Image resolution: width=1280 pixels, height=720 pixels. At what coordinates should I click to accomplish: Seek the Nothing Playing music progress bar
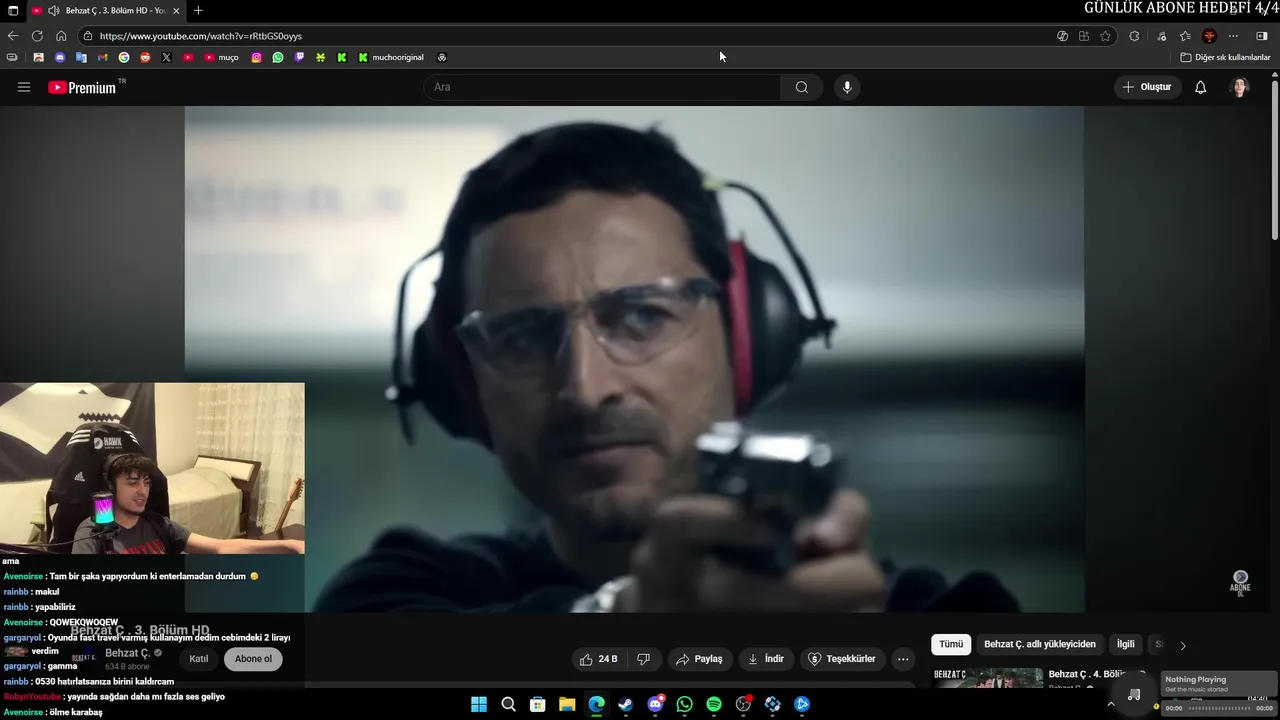click(x=1218, y=708)
